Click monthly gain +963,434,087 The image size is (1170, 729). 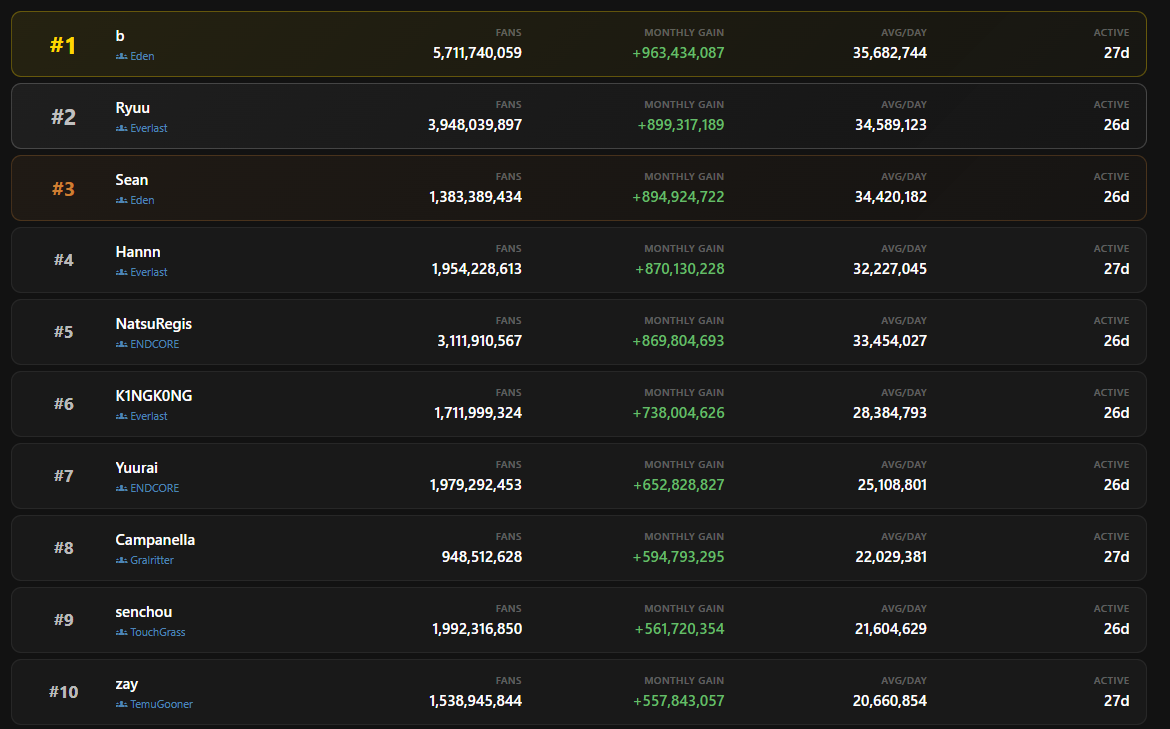pyautogui.click(x=678, y=53)
